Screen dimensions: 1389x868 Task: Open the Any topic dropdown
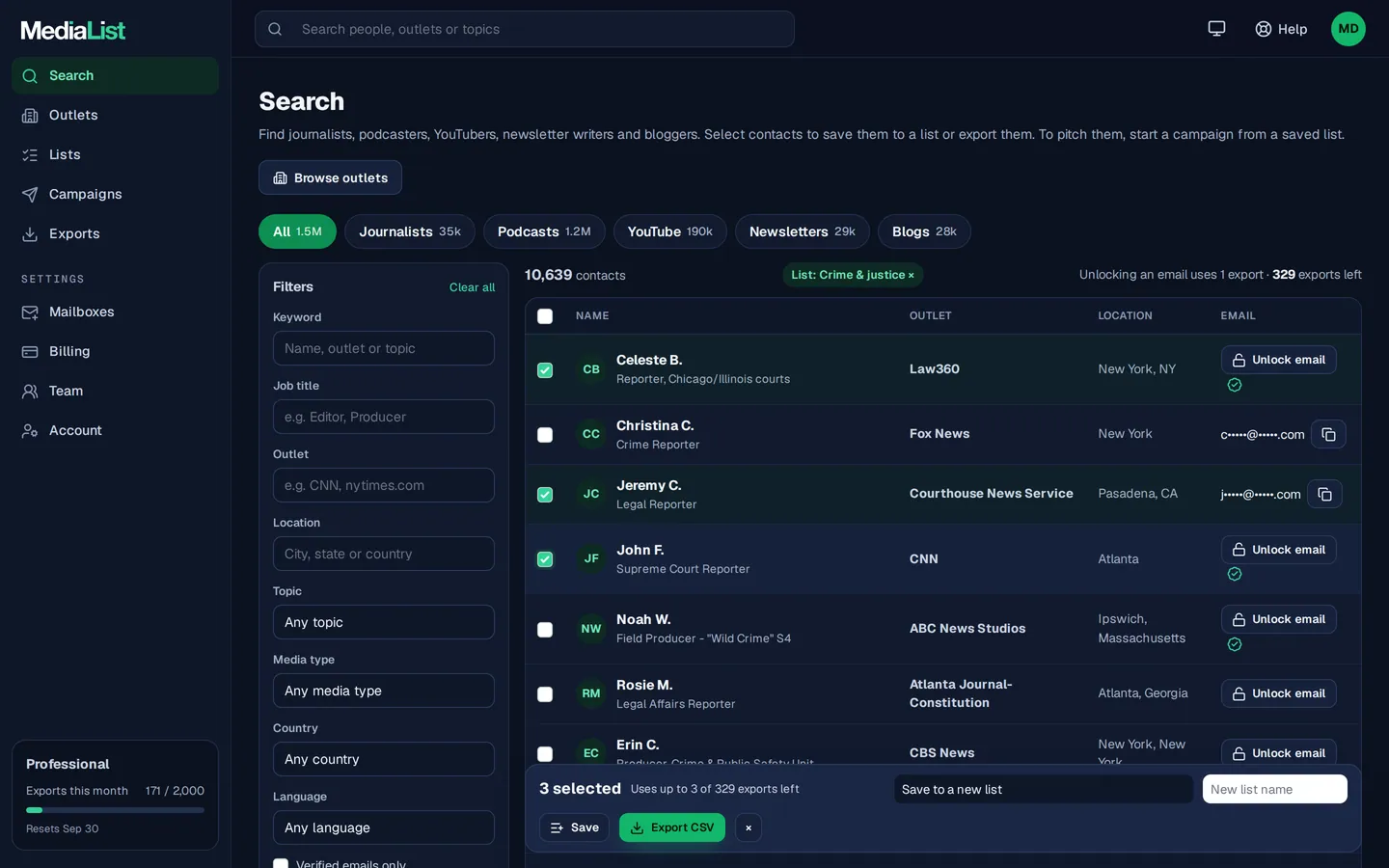pos(384,622)
